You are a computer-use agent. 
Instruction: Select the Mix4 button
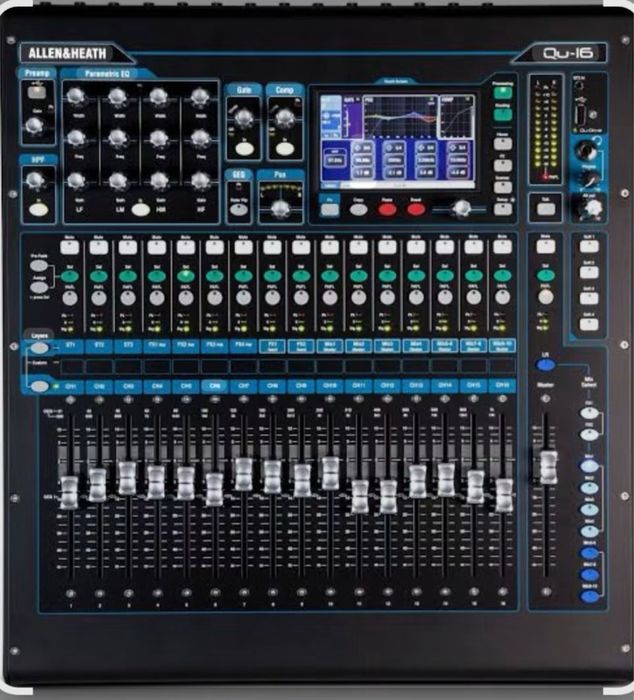coord(589,531)
